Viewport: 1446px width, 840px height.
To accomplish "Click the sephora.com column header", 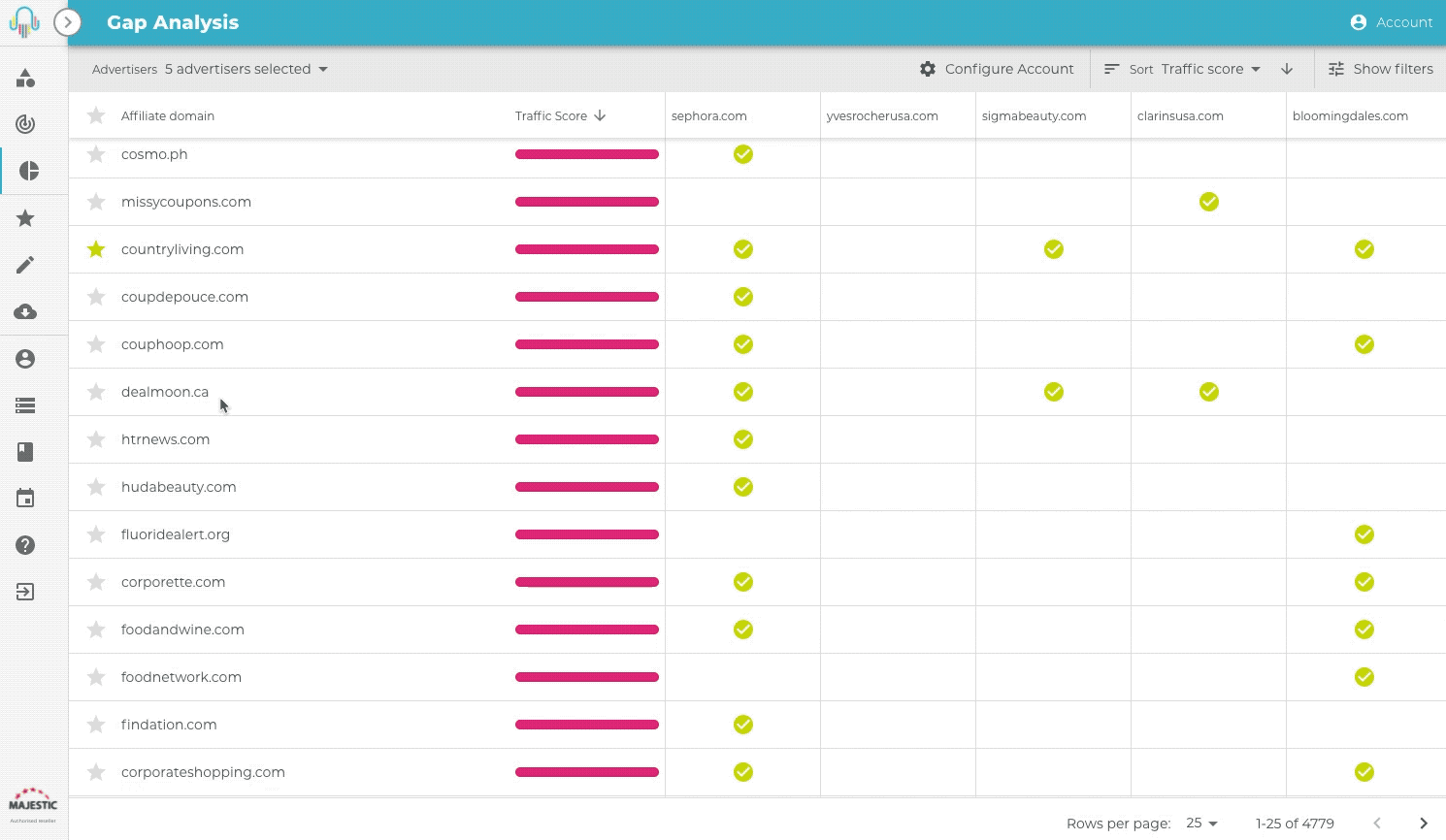I will point(709,115).
